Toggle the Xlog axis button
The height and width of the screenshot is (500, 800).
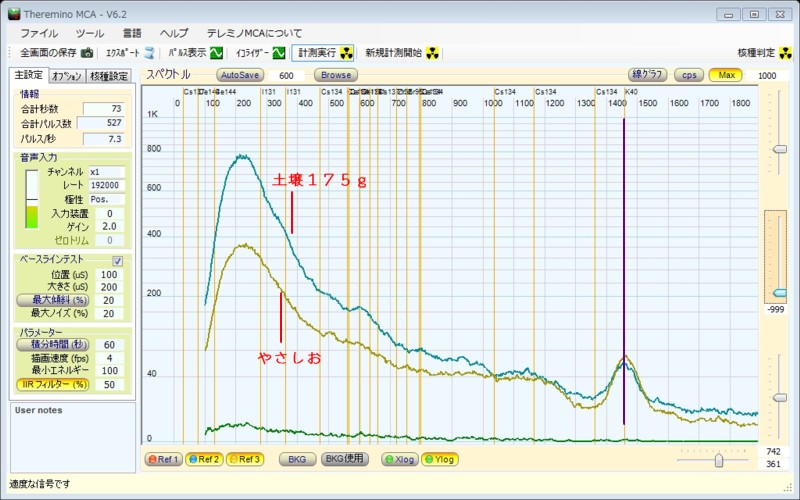coord(399,459)
